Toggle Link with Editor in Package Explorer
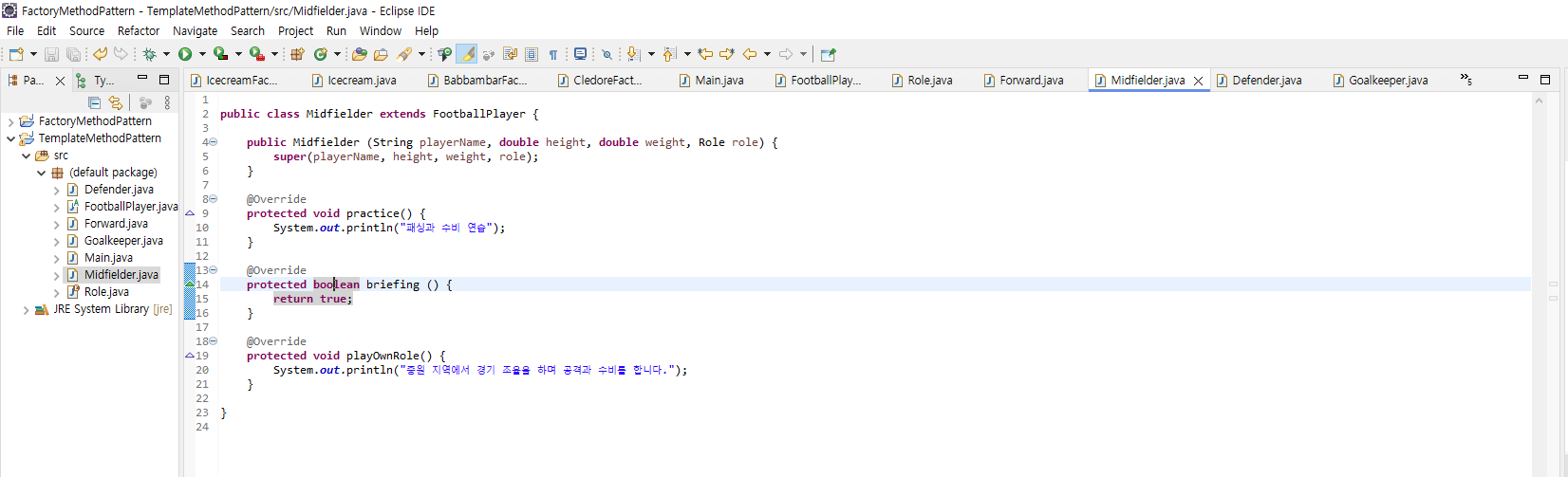This screenshot has width=1568, height=477. [x=116, y=102]
